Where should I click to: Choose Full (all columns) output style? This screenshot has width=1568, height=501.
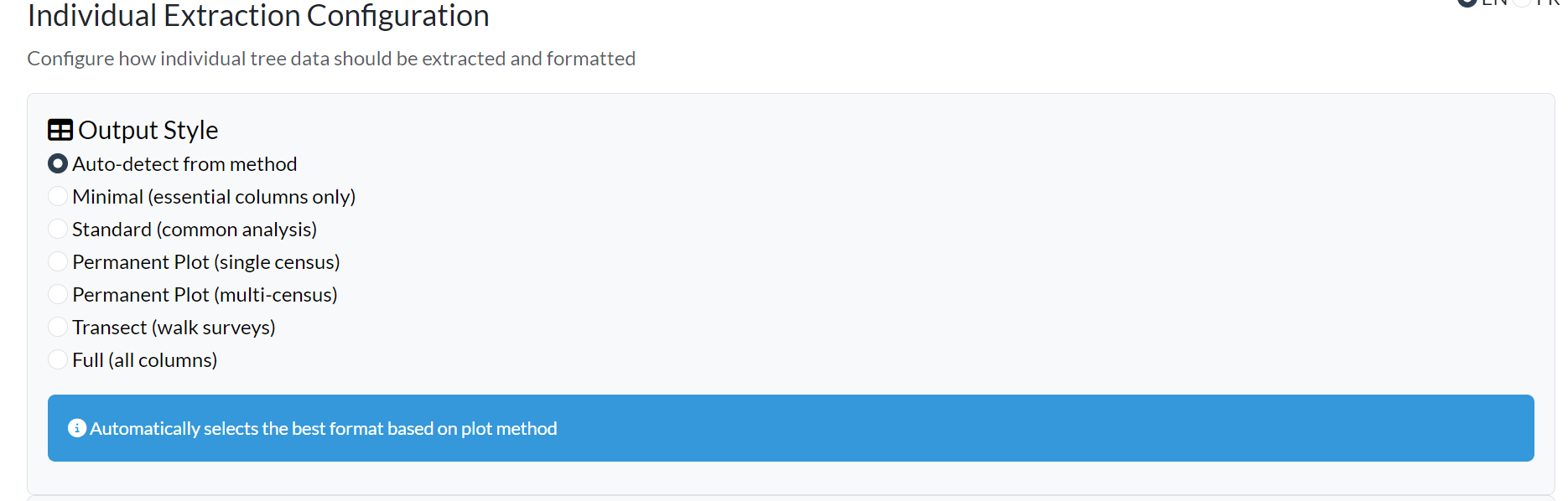pos(57,359)
